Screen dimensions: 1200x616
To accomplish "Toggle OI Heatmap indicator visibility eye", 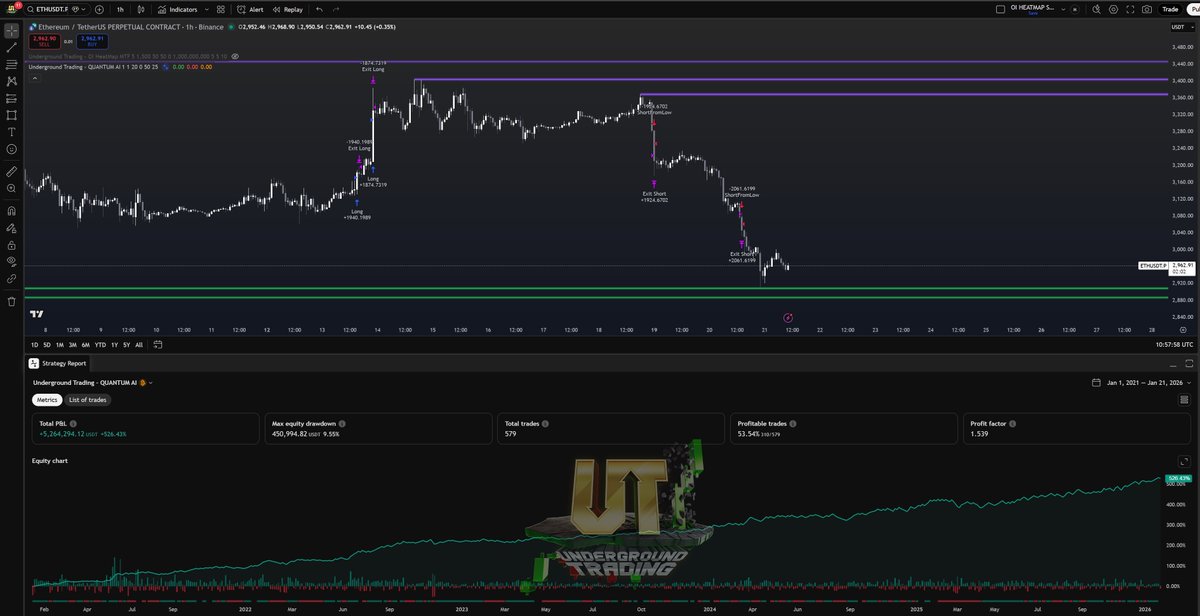I will pyautogui.click(x=234, y=57).
